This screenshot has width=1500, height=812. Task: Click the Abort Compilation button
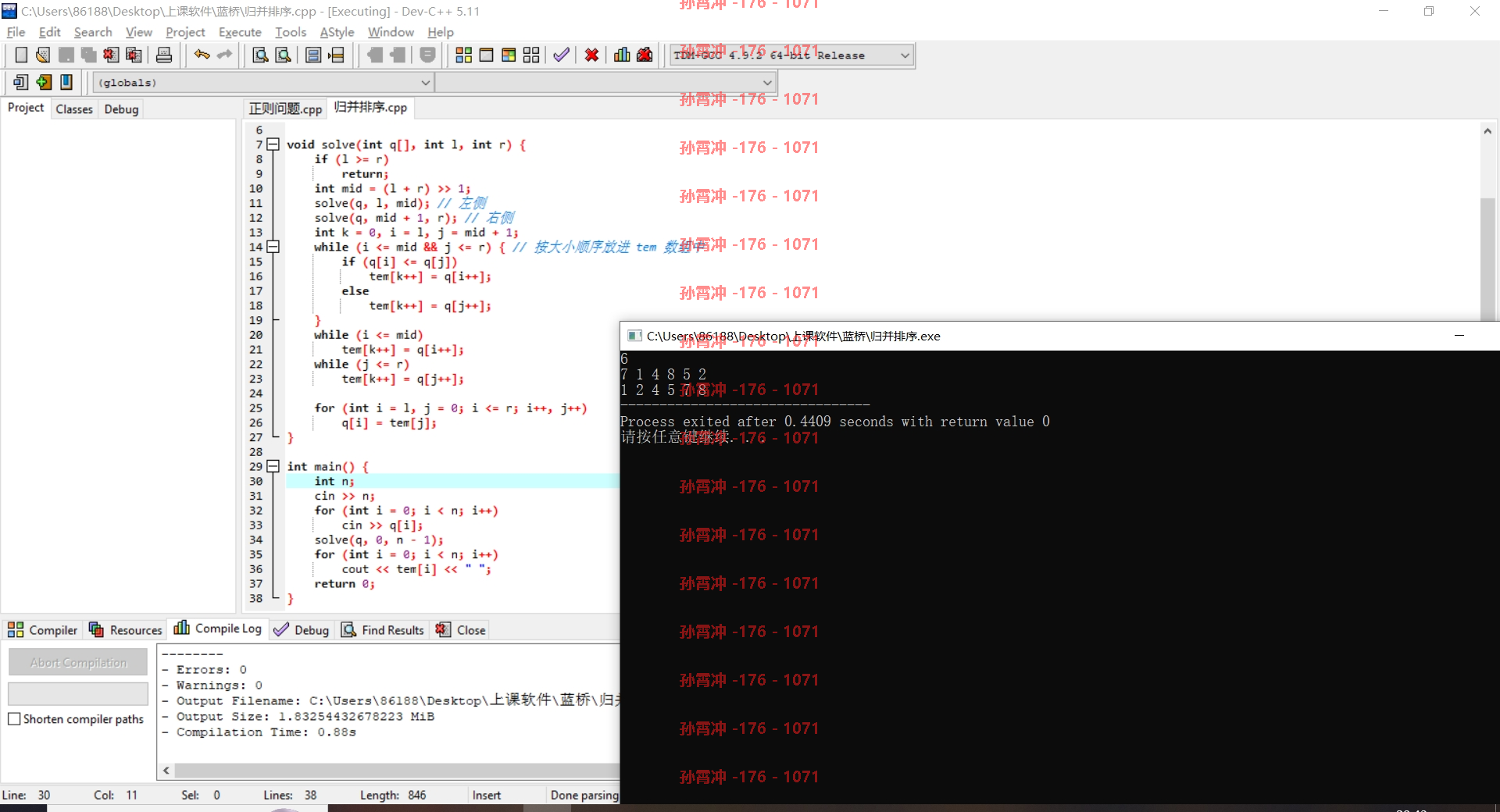(x=78, y=662)
